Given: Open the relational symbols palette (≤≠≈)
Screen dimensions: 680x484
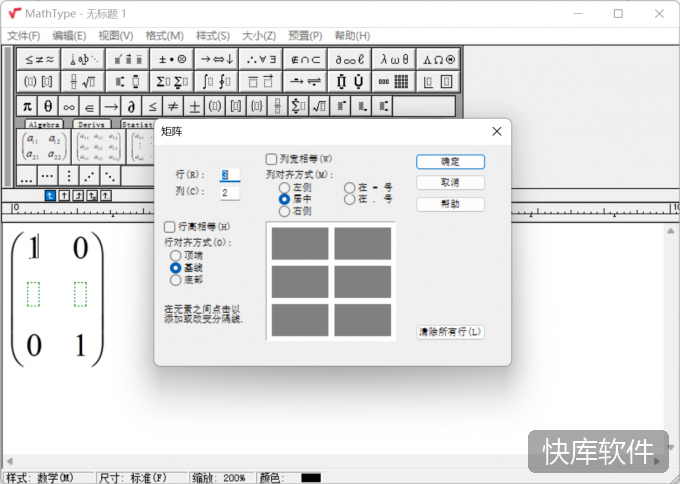Looking at the screenshot, I should (x=39, y=59).
